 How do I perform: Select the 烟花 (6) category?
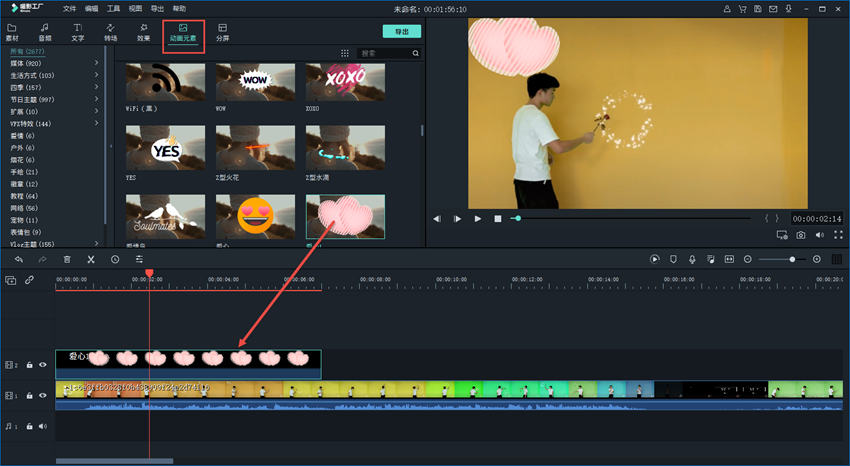22,160
